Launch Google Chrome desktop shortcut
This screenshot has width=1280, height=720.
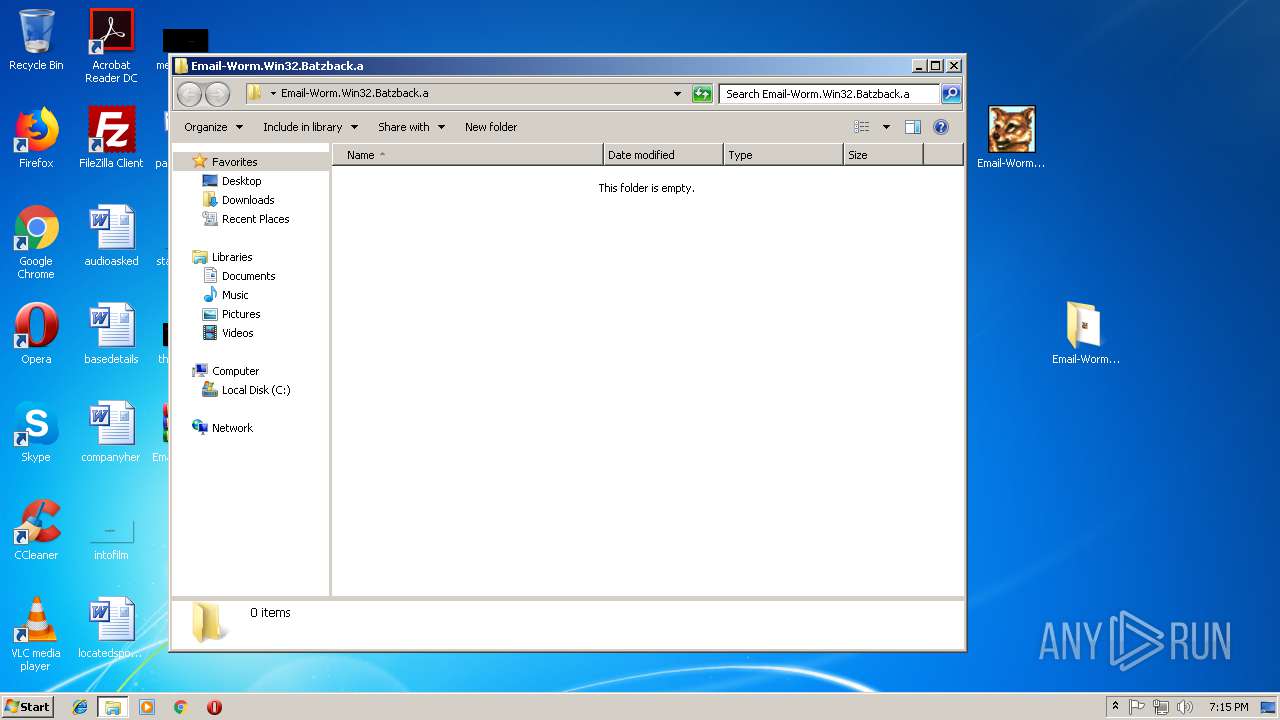pyautogui.click(x=36, y=242)
